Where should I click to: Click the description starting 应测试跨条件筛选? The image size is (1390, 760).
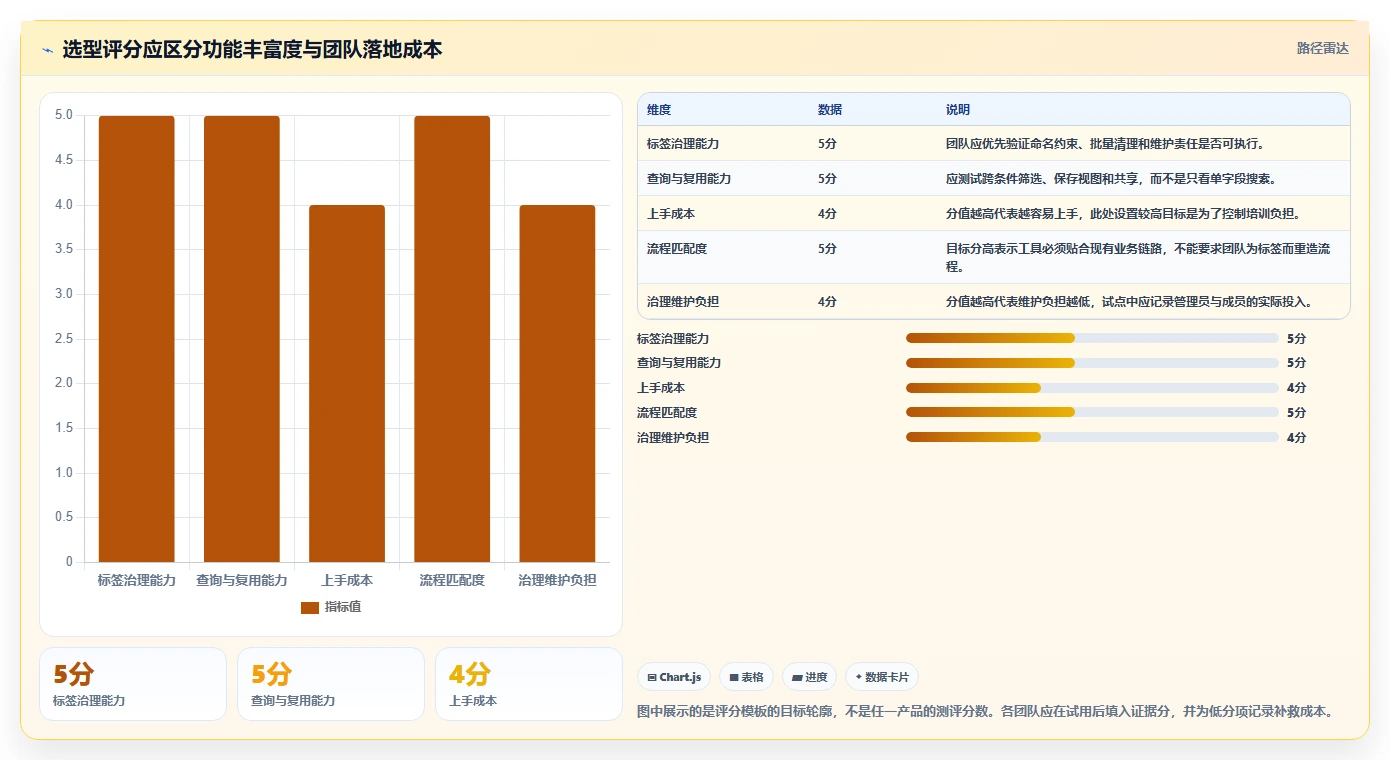coord(1111,178)
